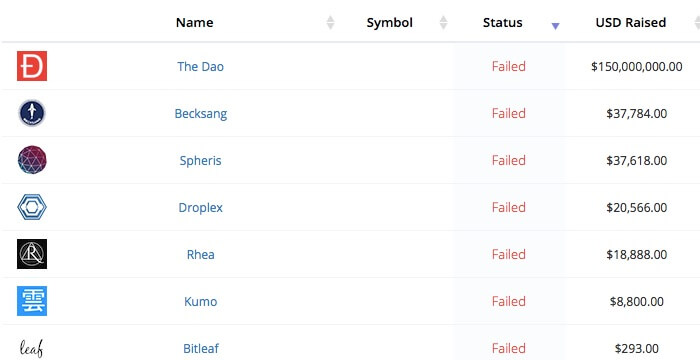Click The Dao red logo icon
Screen dimensions: 700x360
click(x=32, y=66)
